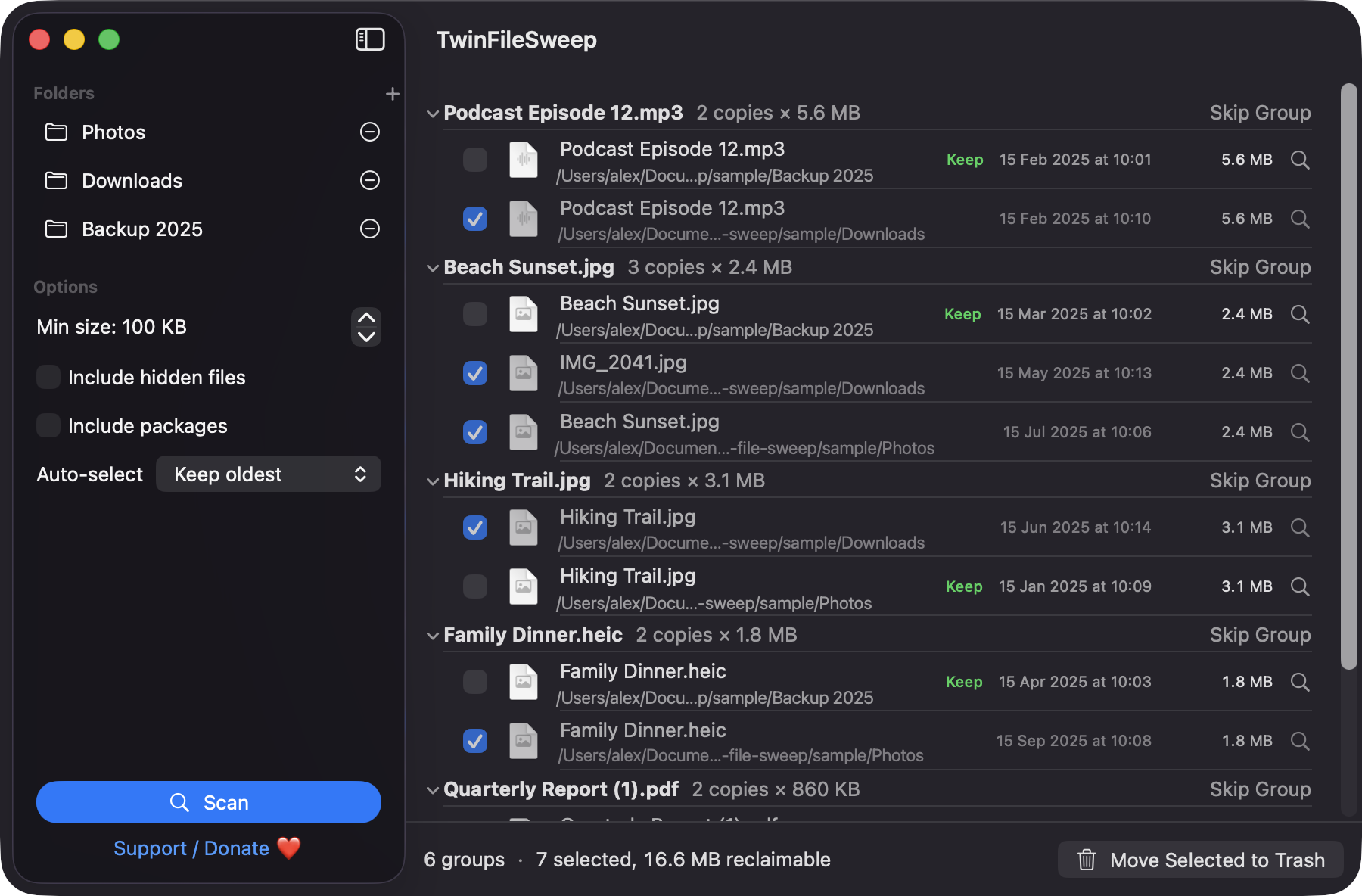The image size is (1362, 896).
Task: Click the image file icon of Family Dinner.heic in Photos
Action: [524, 741]
